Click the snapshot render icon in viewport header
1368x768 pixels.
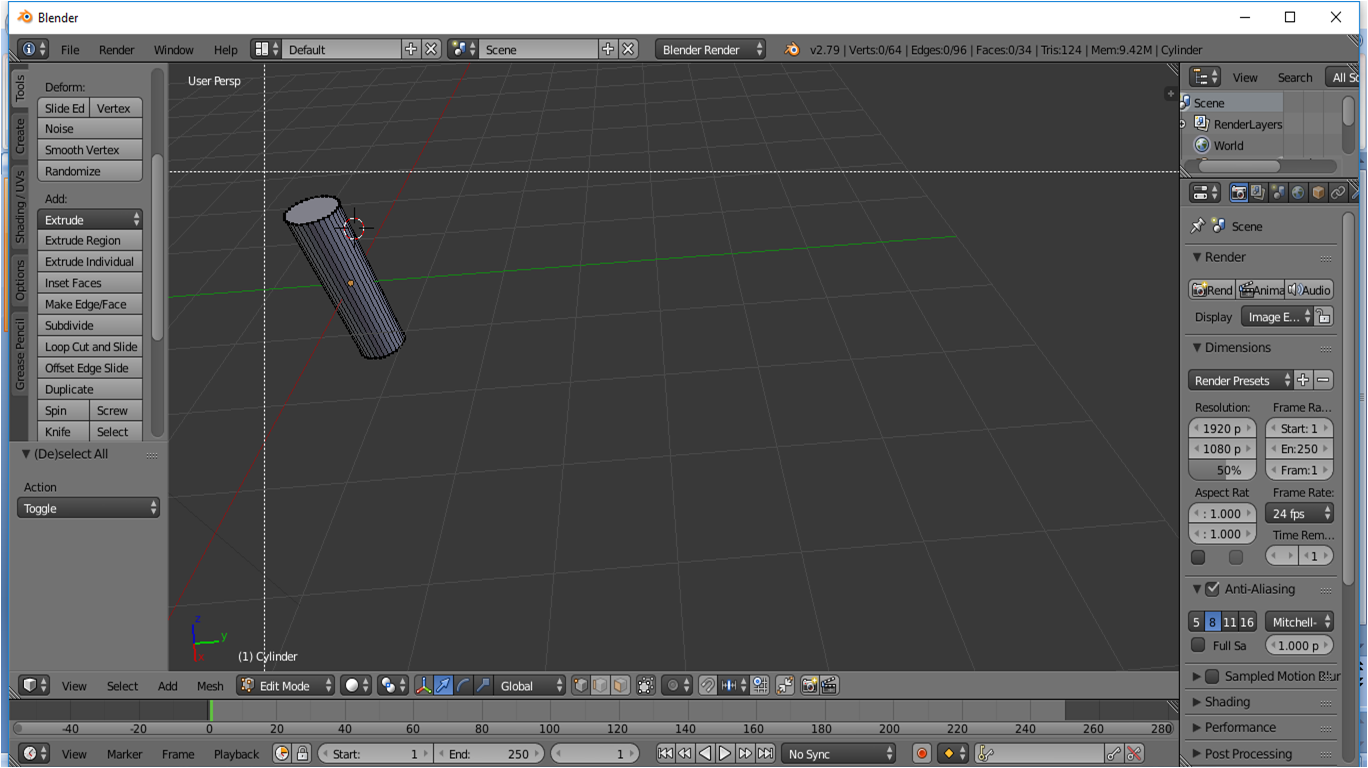(x=809, y=685)
